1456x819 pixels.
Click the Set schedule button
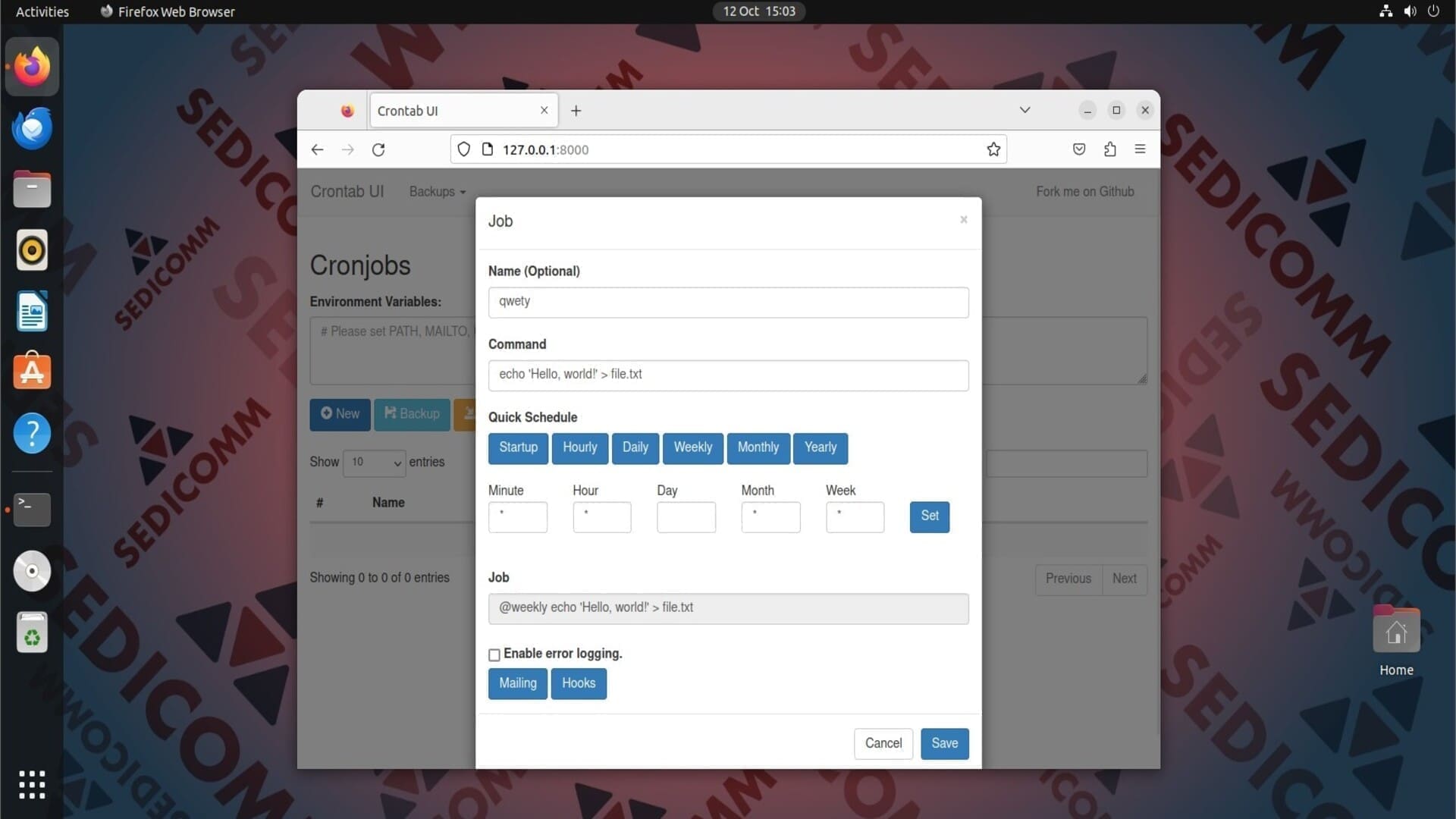click(930, 516)
